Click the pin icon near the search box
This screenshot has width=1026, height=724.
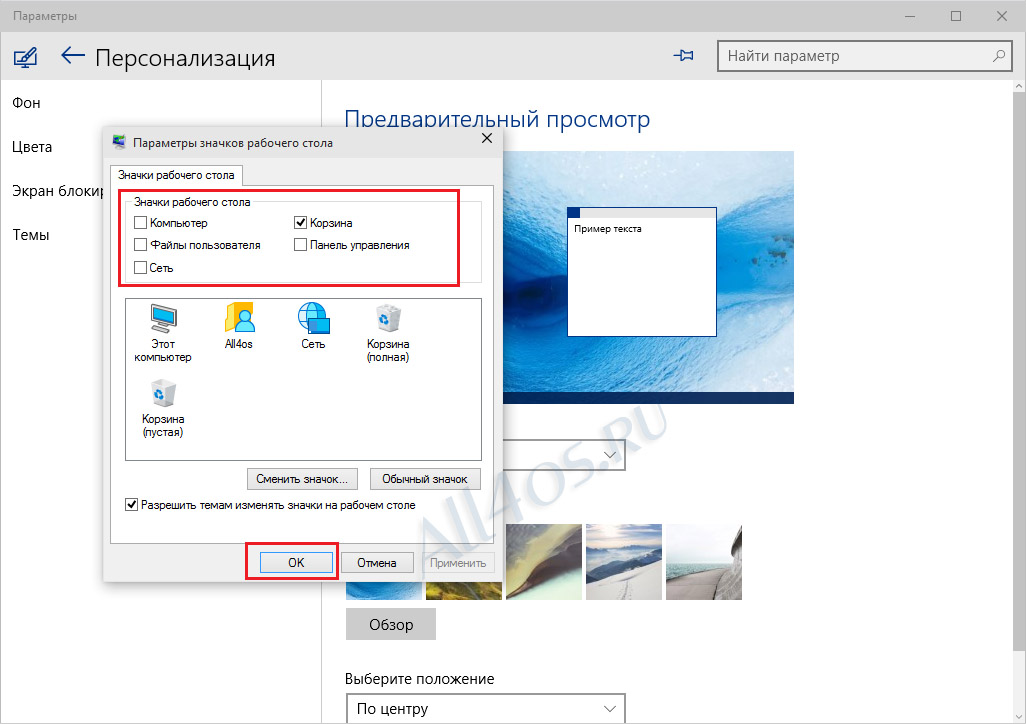(x=684, y=56)
